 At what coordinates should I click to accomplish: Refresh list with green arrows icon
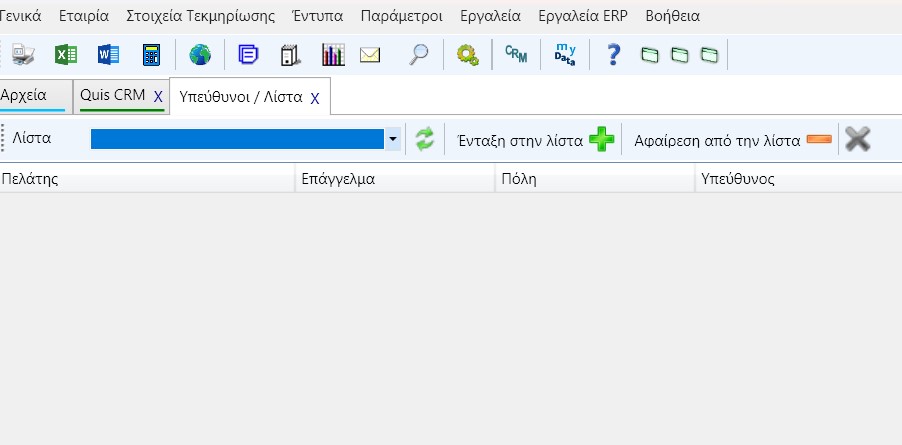click(425, 139)
